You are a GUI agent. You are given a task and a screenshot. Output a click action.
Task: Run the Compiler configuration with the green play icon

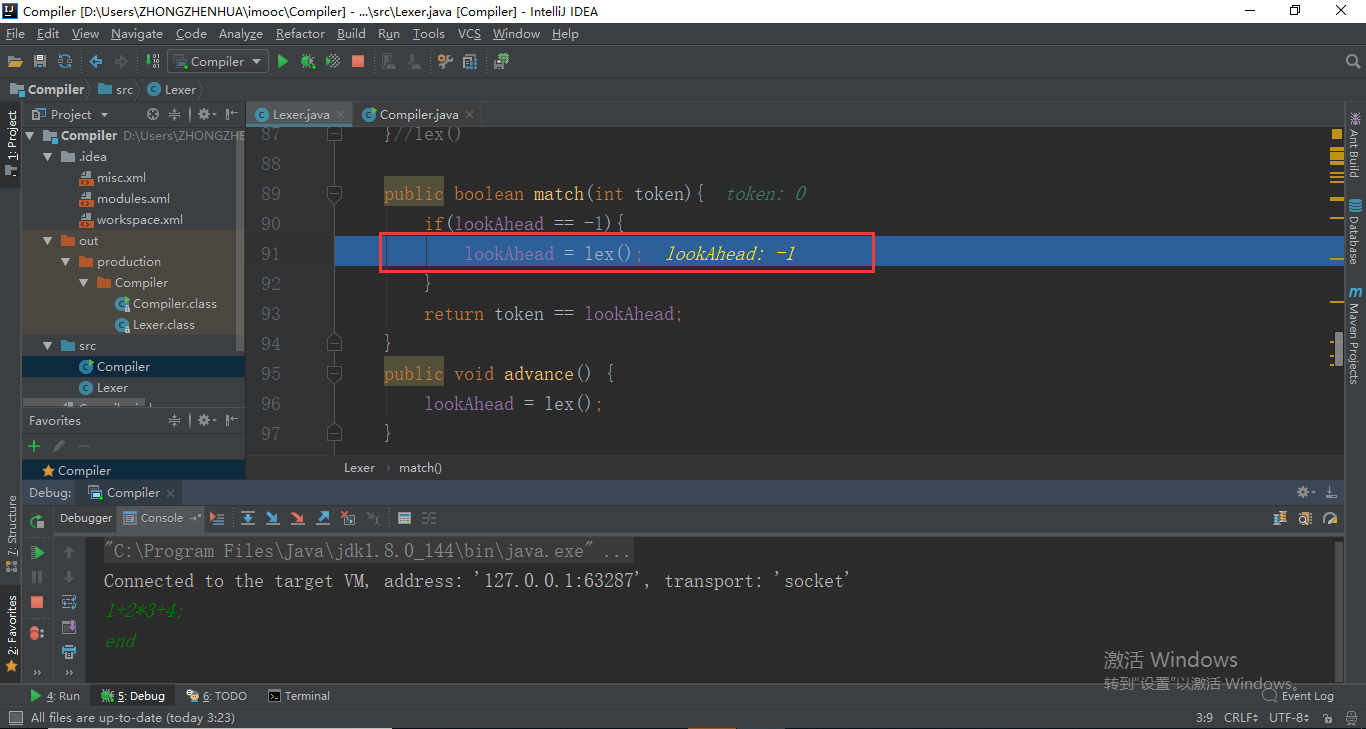(x=283, y=61)
